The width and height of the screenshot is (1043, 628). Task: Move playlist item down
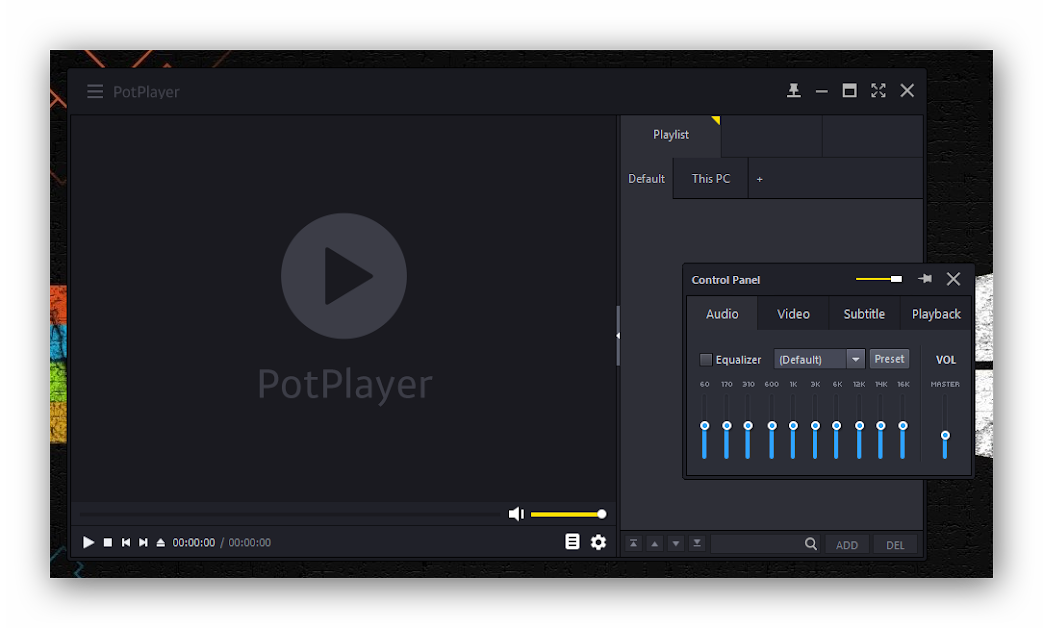tap(676, 544)
